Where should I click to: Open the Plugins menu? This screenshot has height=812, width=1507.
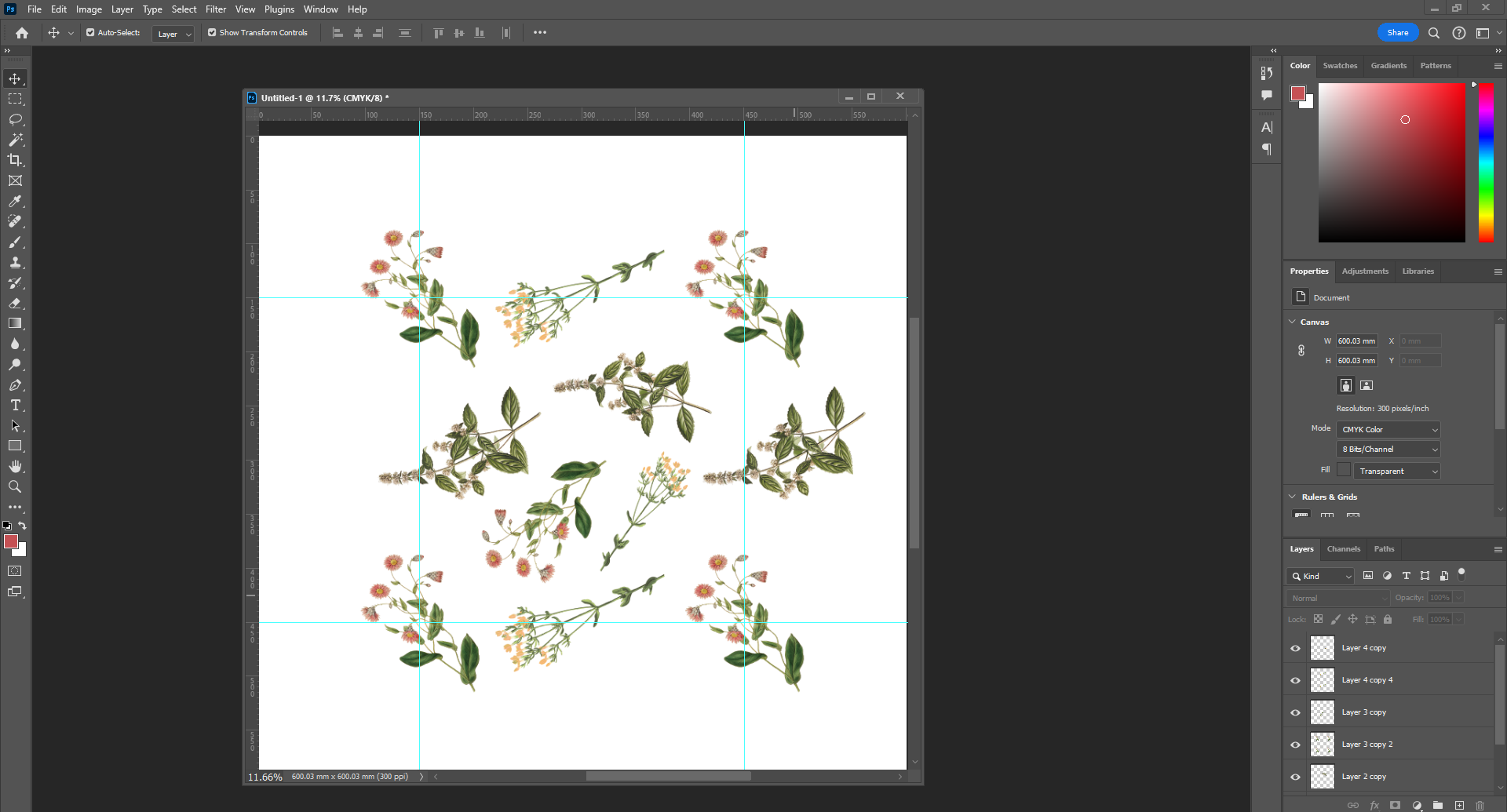point(279,9)
